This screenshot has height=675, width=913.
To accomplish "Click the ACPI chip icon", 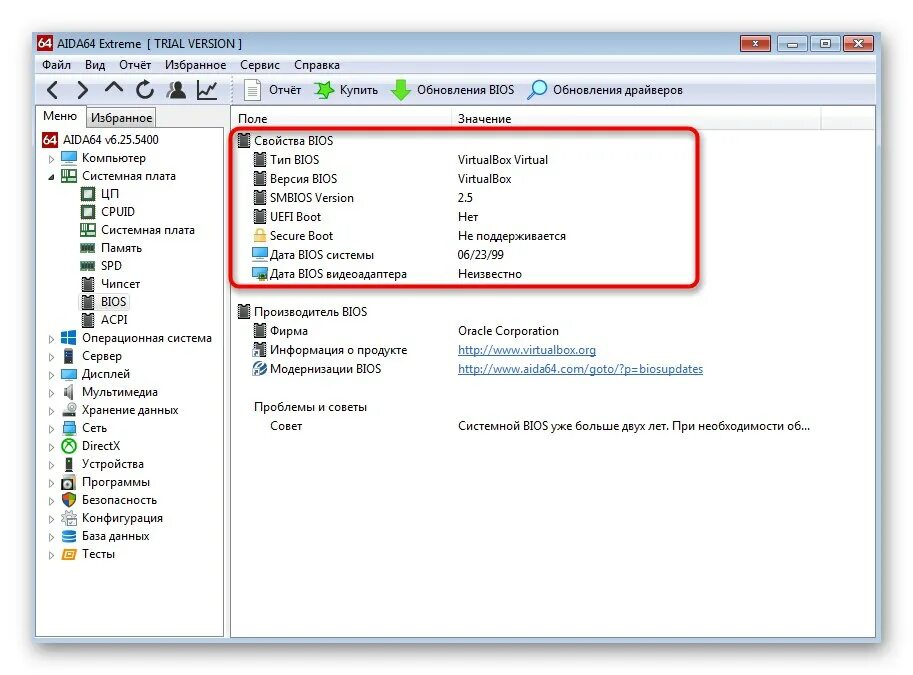I will tap(88, 320).
